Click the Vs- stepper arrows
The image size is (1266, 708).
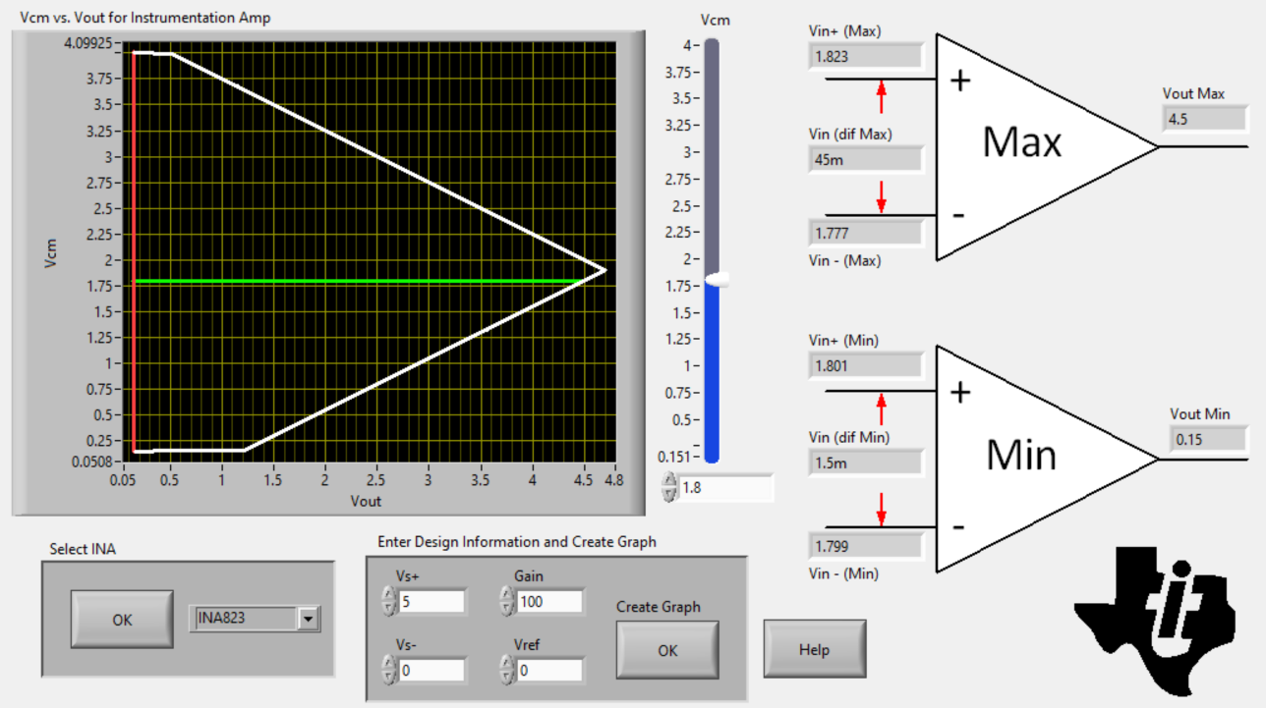389,670
